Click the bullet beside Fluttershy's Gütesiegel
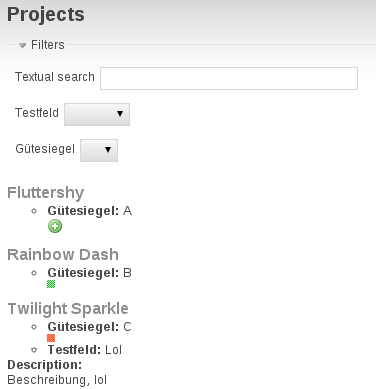 (34, 211)
